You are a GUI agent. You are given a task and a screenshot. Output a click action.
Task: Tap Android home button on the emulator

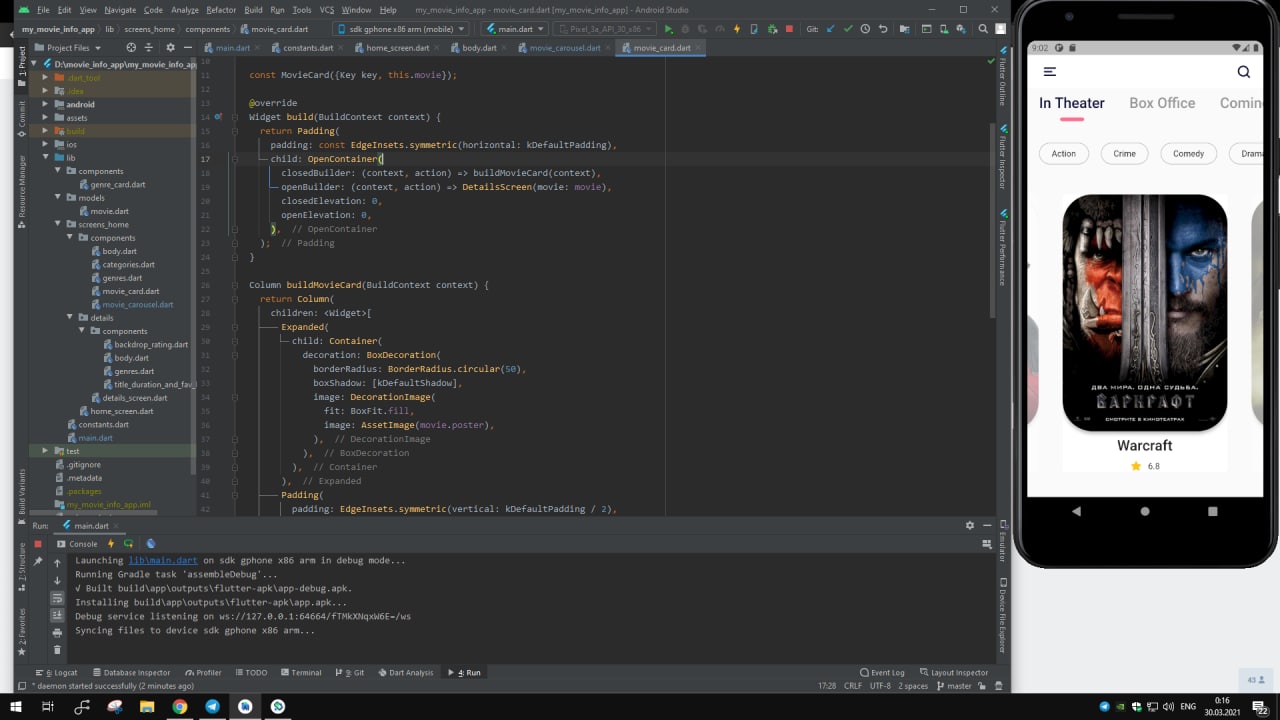coord(1145,511)
